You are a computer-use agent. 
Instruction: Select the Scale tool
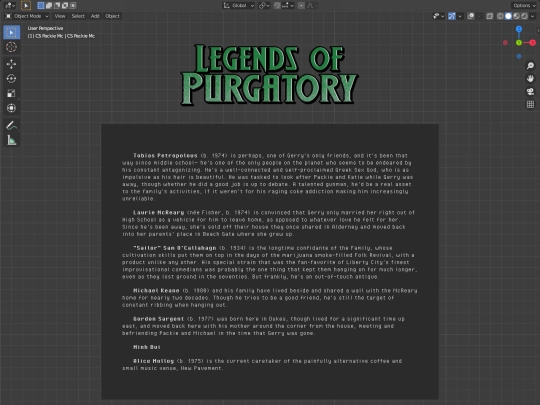[x=11, y=93]
